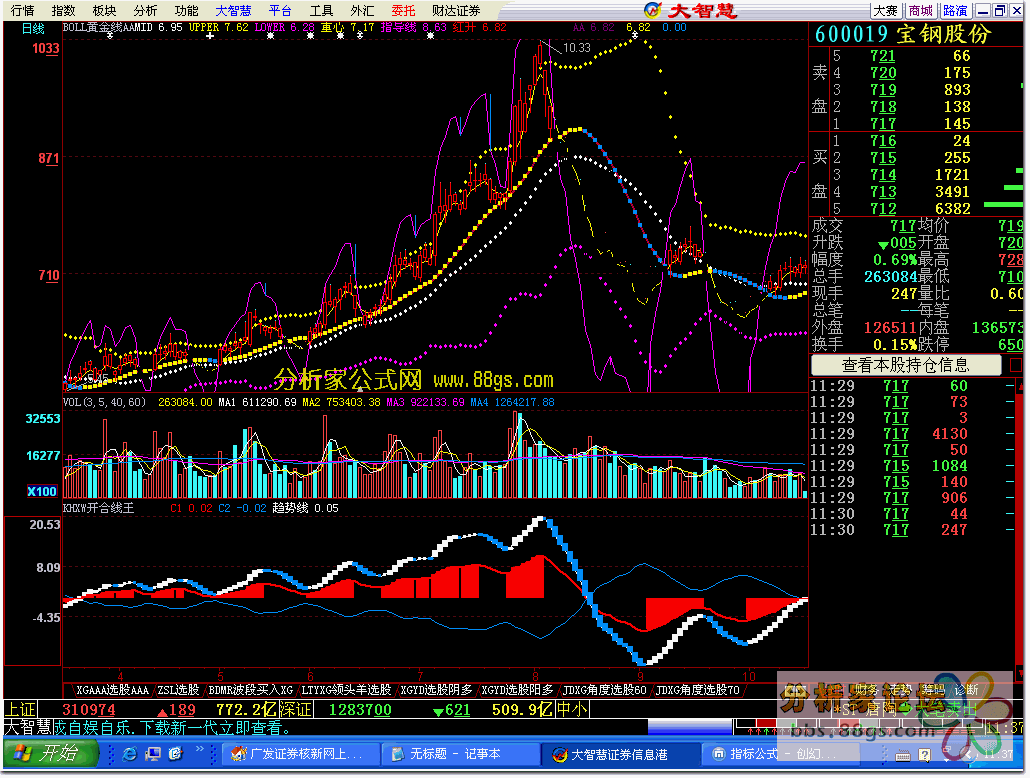Open the 平台 menu

[280, 11]
